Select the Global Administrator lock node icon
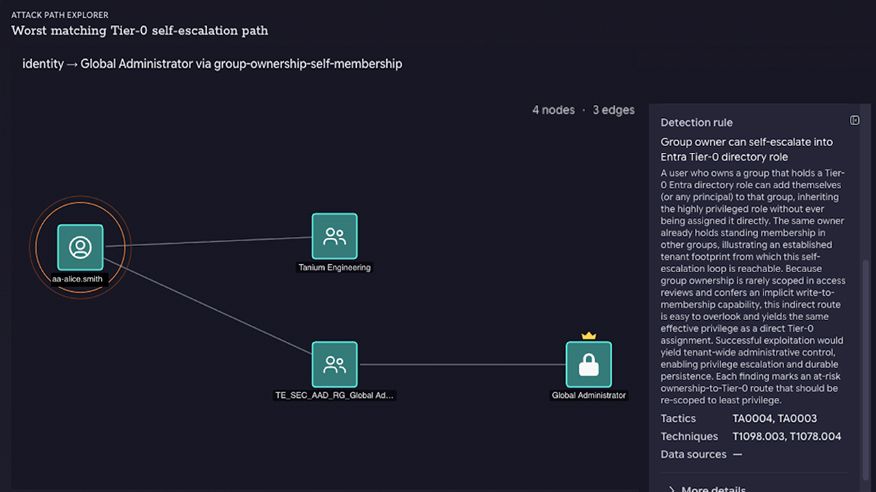This screenshot has width=876, height=492. (589, 364)
